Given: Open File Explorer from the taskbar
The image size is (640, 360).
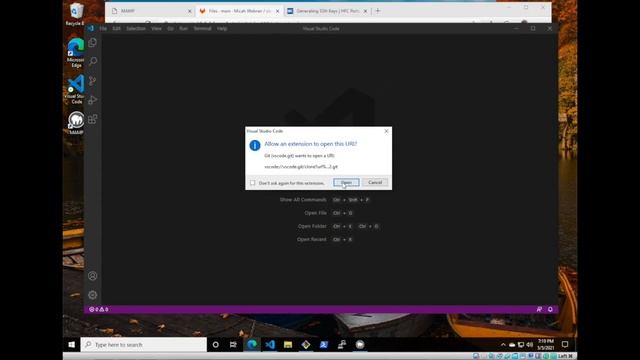Looking at the screenshot, I should coord(288,344).
